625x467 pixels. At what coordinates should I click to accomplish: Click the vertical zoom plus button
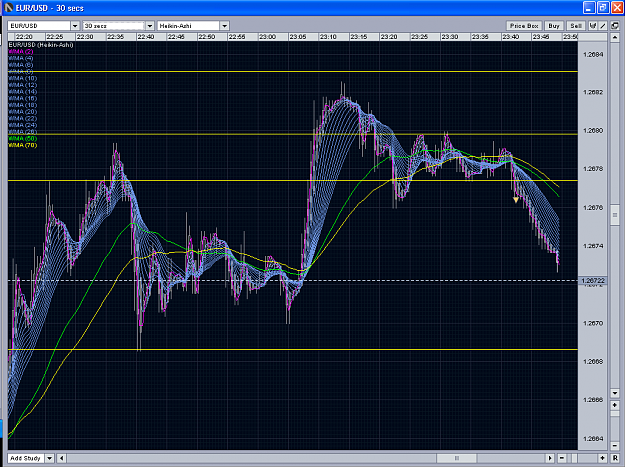(x=614, y=405)
